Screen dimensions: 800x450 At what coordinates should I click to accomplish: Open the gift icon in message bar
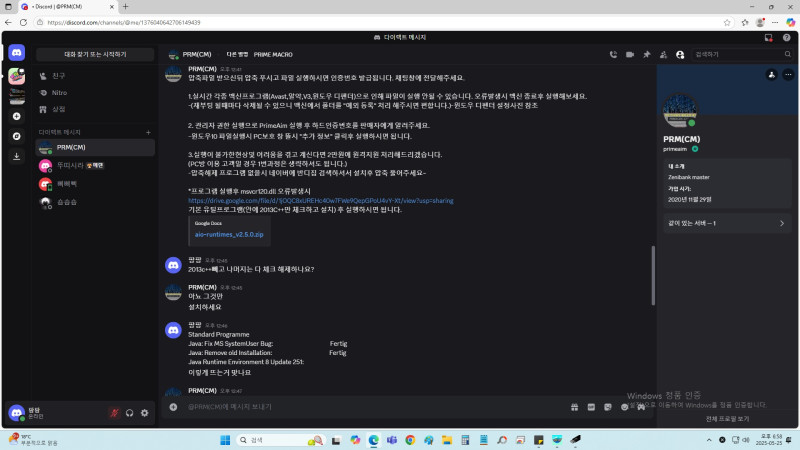click(574, 407)
